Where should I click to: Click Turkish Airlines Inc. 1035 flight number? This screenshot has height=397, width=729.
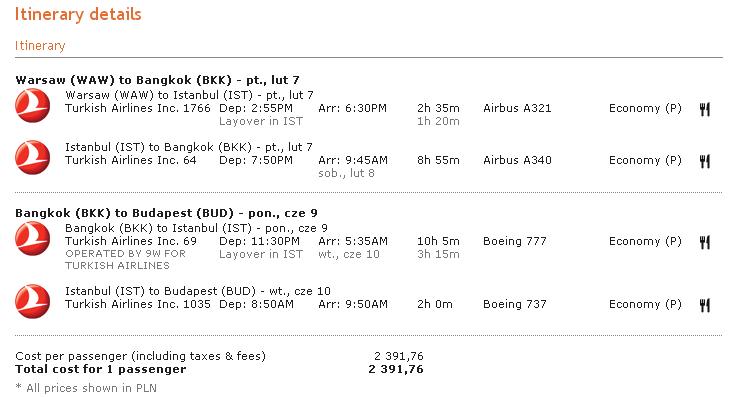click(x=138, y=304)
